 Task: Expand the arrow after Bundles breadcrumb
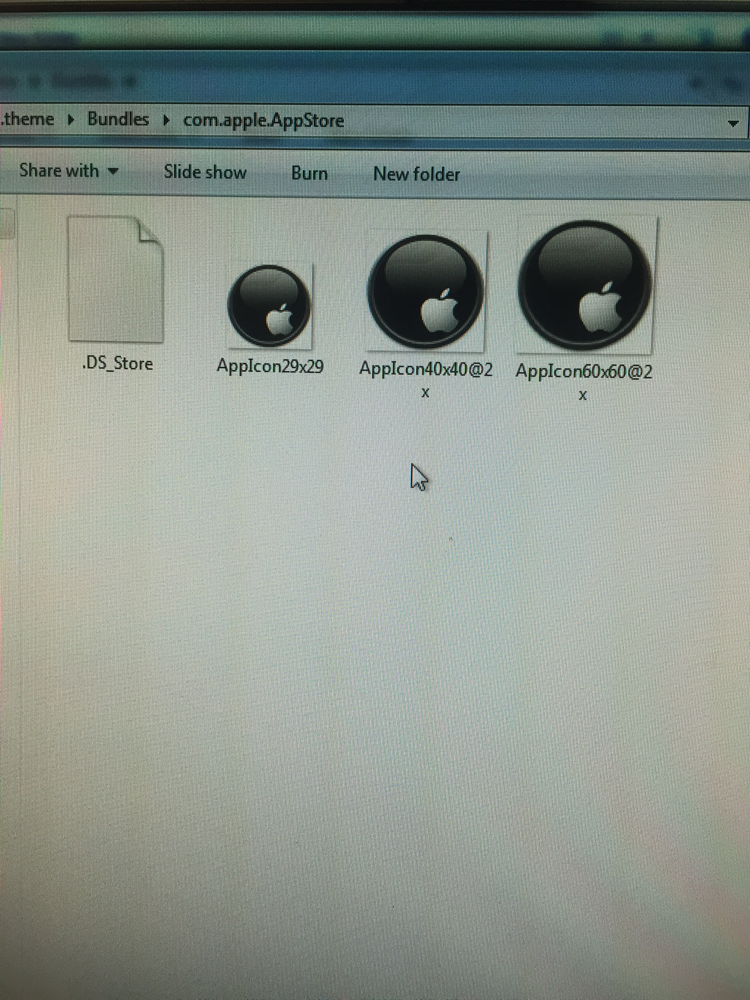pyautogui.click(x=166, y=120)
